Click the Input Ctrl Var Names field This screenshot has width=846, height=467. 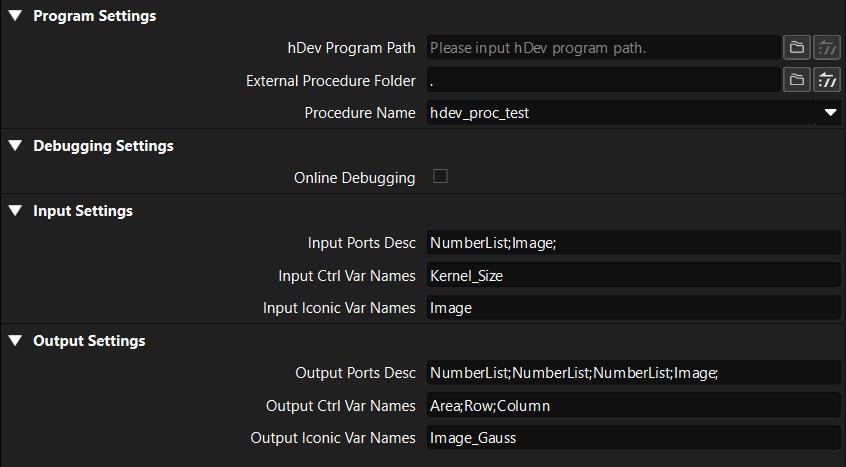[x=632, y=275]
